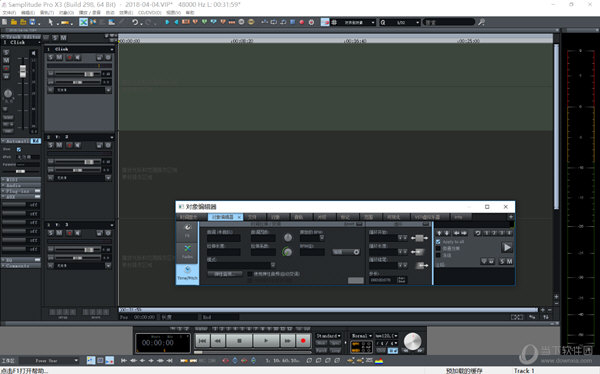
Task: Click the Loop button in transport
Action: click(x=335, y=350)
